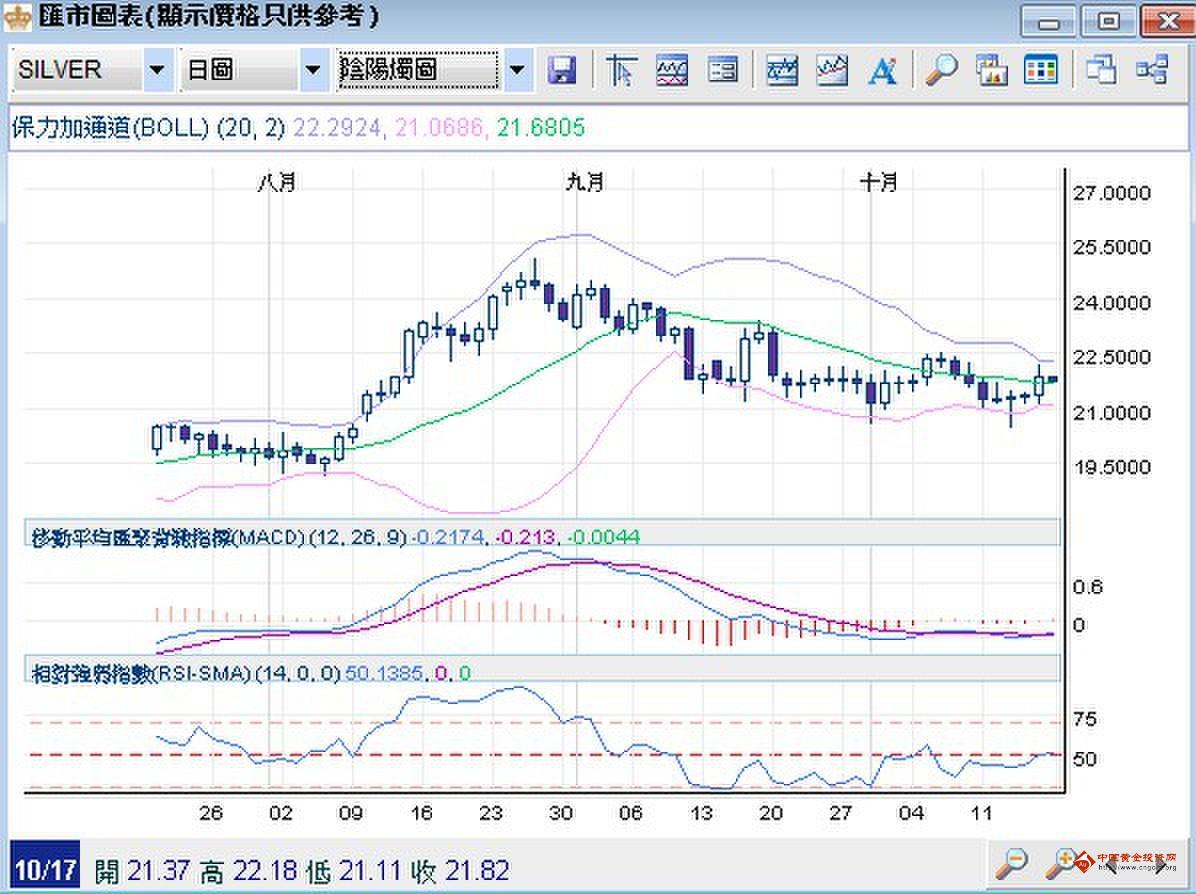1196x894 pixels.
Task: Expand the SILVER symbol dropdown
Action: pyautogui.click(x=157, y=70)
